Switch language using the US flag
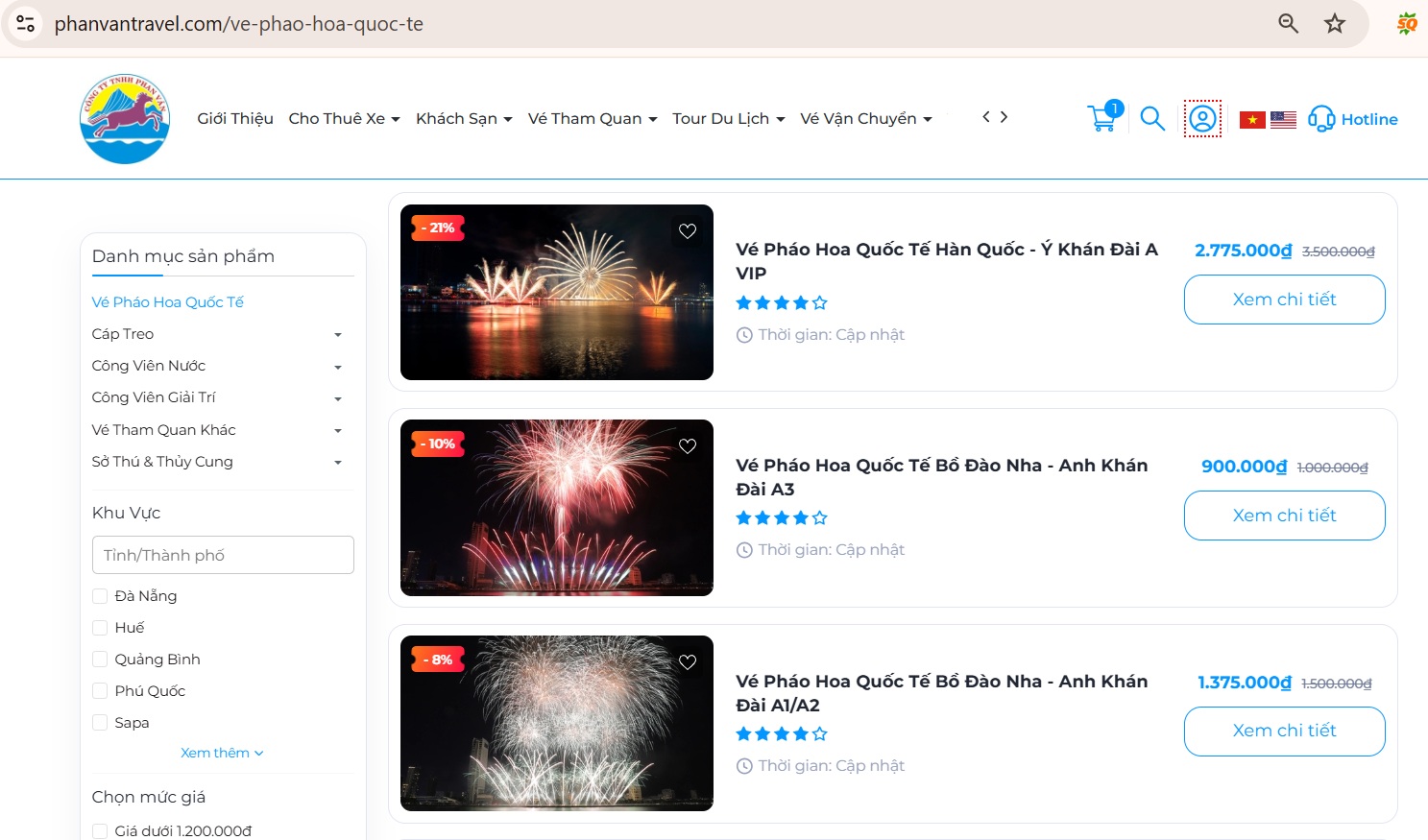 [1284, 118]
